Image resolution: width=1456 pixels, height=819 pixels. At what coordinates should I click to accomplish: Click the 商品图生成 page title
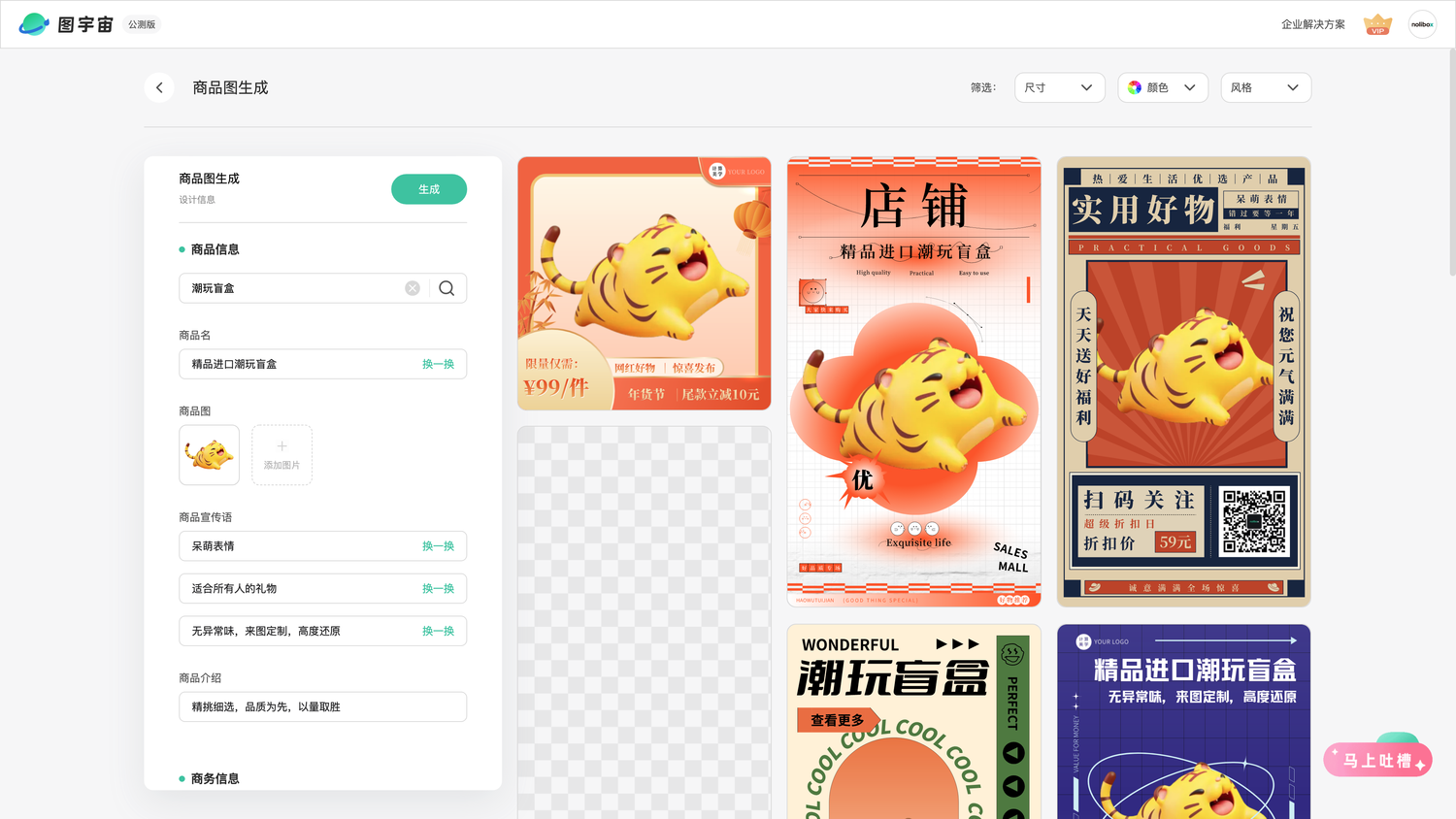230,87
